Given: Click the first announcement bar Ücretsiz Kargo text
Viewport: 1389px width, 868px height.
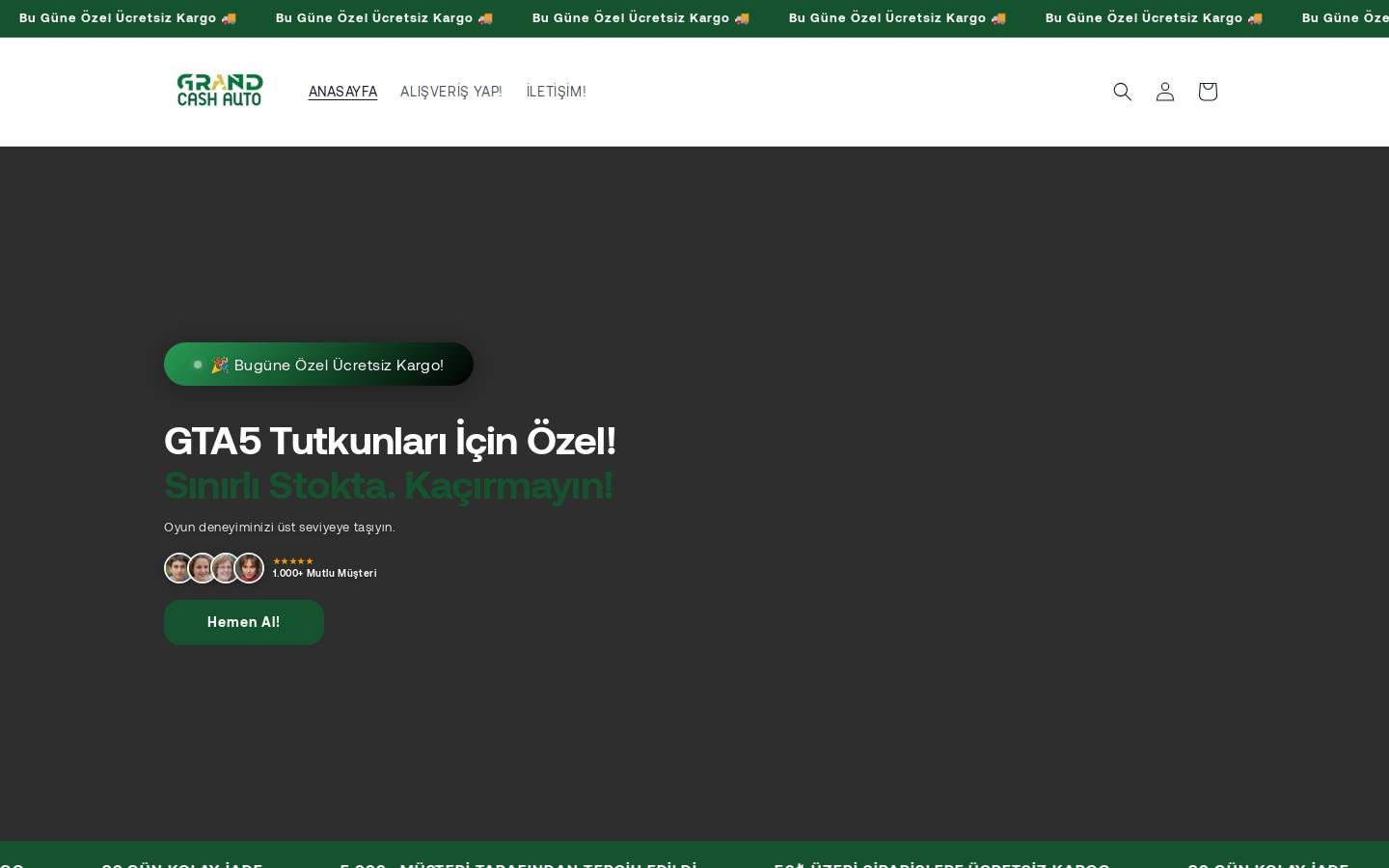Looking at the screenshot, I should (x=127, y=18).
